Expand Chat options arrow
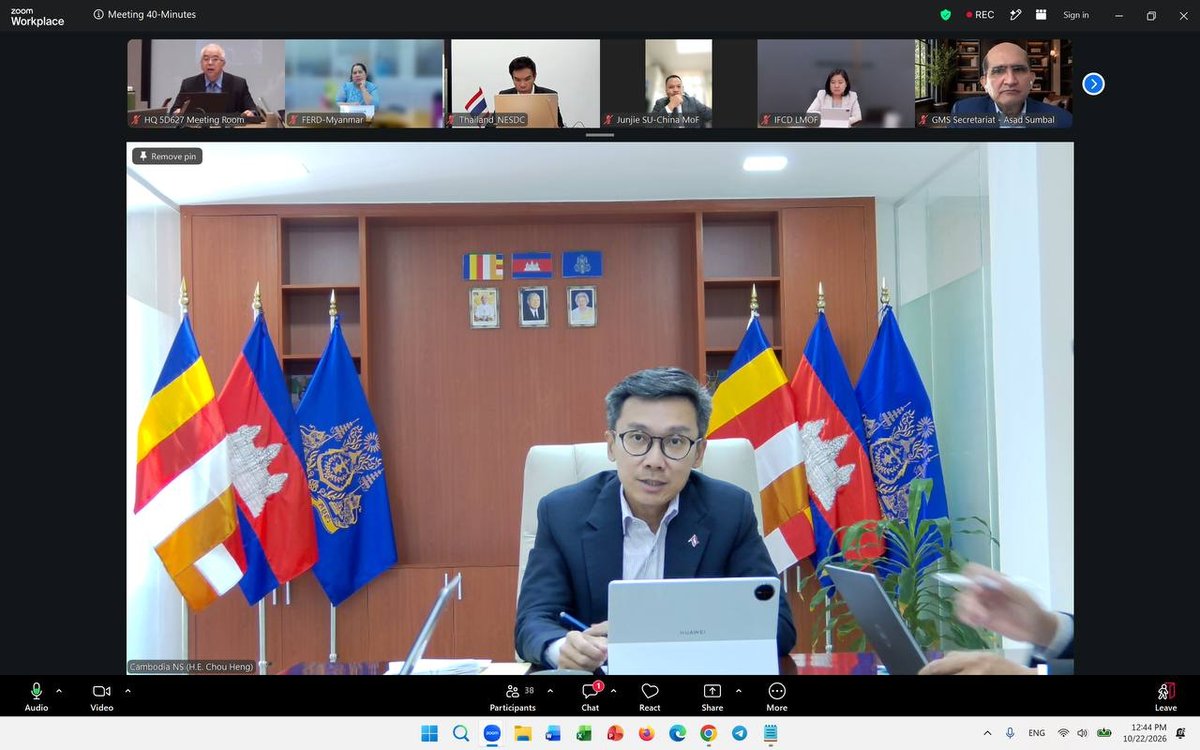This screenshot has height=750, width=1200. click(x=613, y=690)
